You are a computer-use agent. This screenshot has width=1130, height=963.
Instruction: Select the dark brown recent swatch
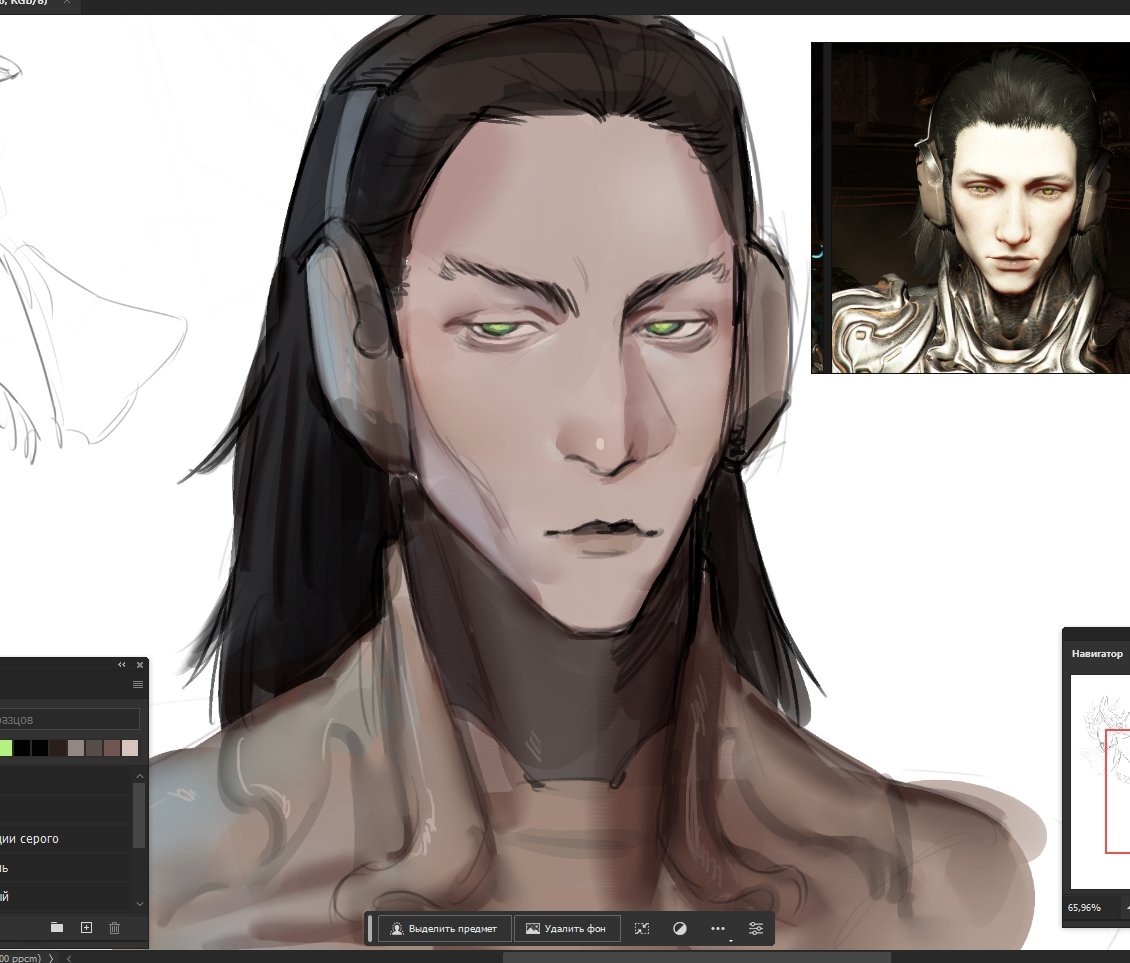pos(58,748)
